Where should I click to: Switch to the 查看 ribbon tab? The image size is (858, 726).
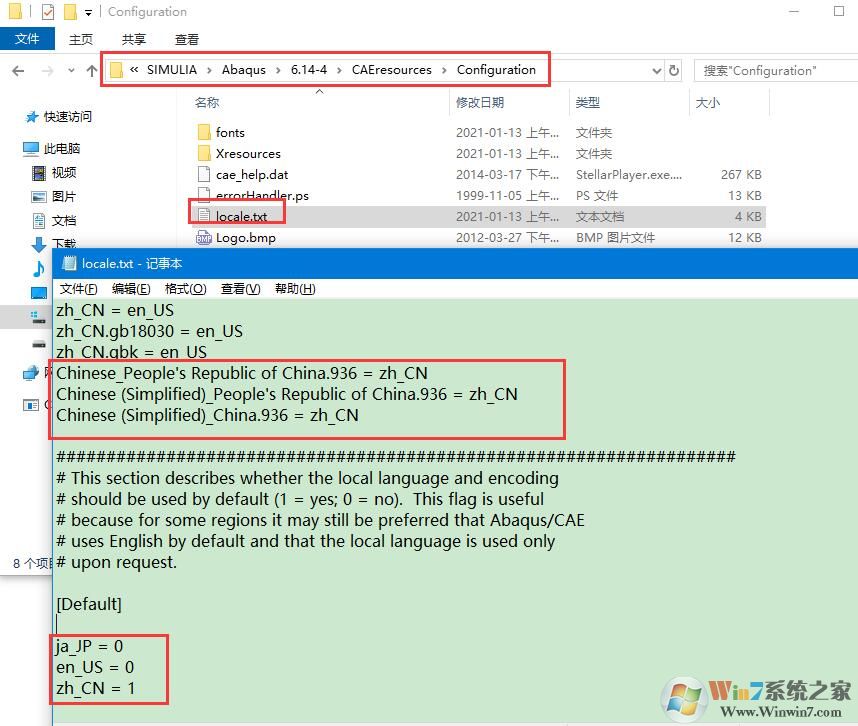pyautogui.click(x=186, y=39)
